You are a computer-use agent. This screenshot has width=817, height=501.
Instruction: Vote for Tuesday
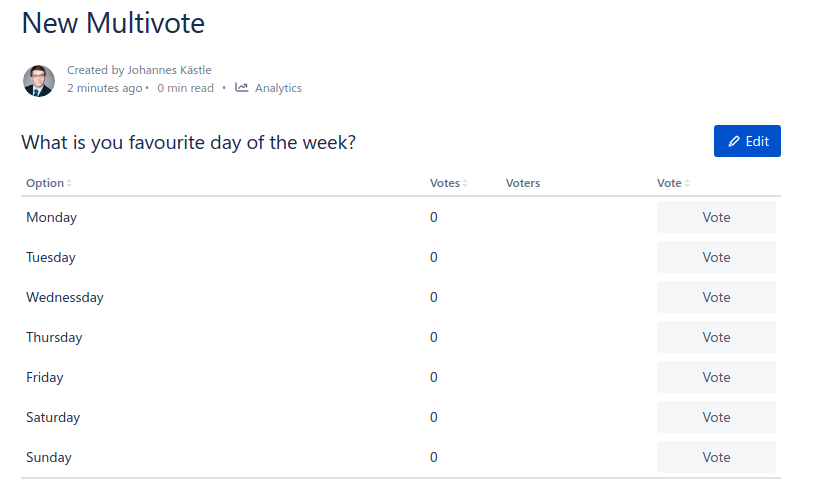(716, 257)
